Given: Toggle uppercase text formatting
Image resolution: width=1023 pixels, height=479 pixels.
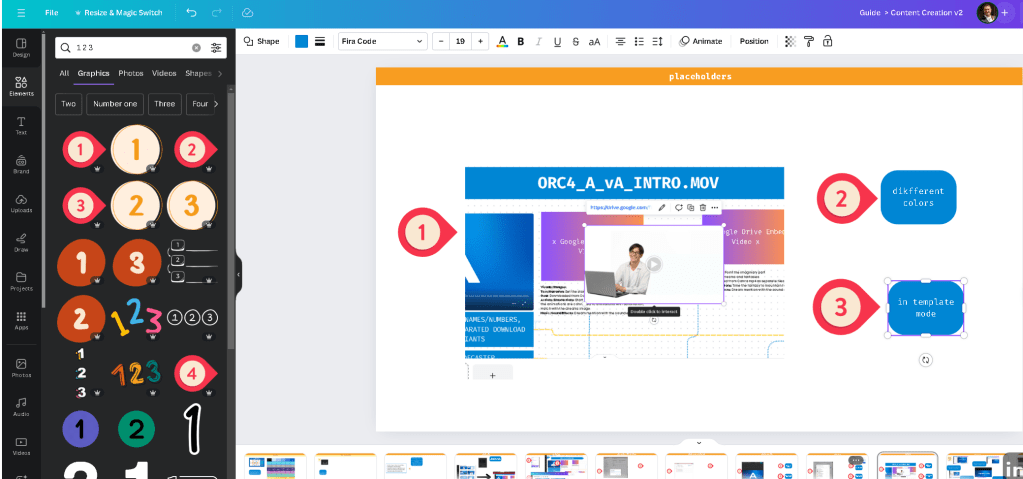Looking at the screenshot, I should 594,41.
